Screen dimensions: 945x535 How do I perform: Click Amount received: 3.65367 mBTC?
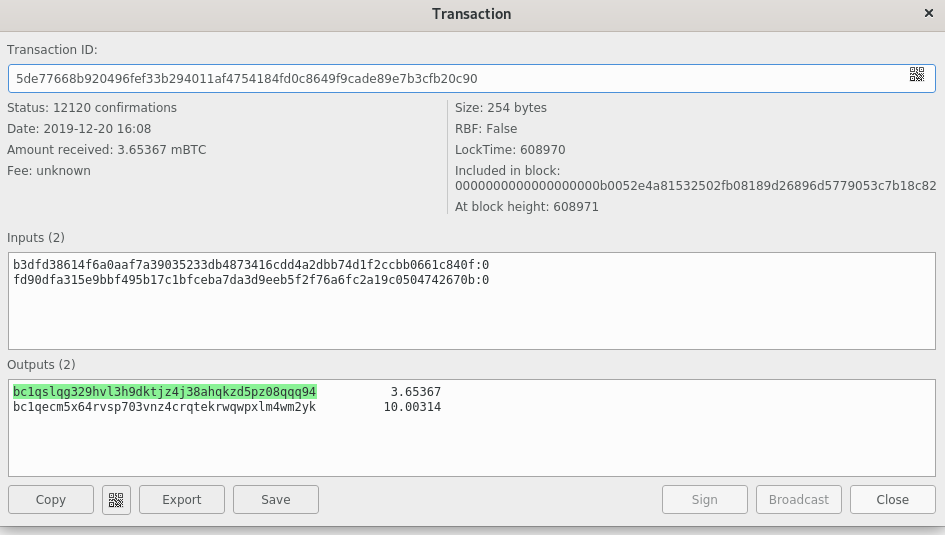(107, 149)
